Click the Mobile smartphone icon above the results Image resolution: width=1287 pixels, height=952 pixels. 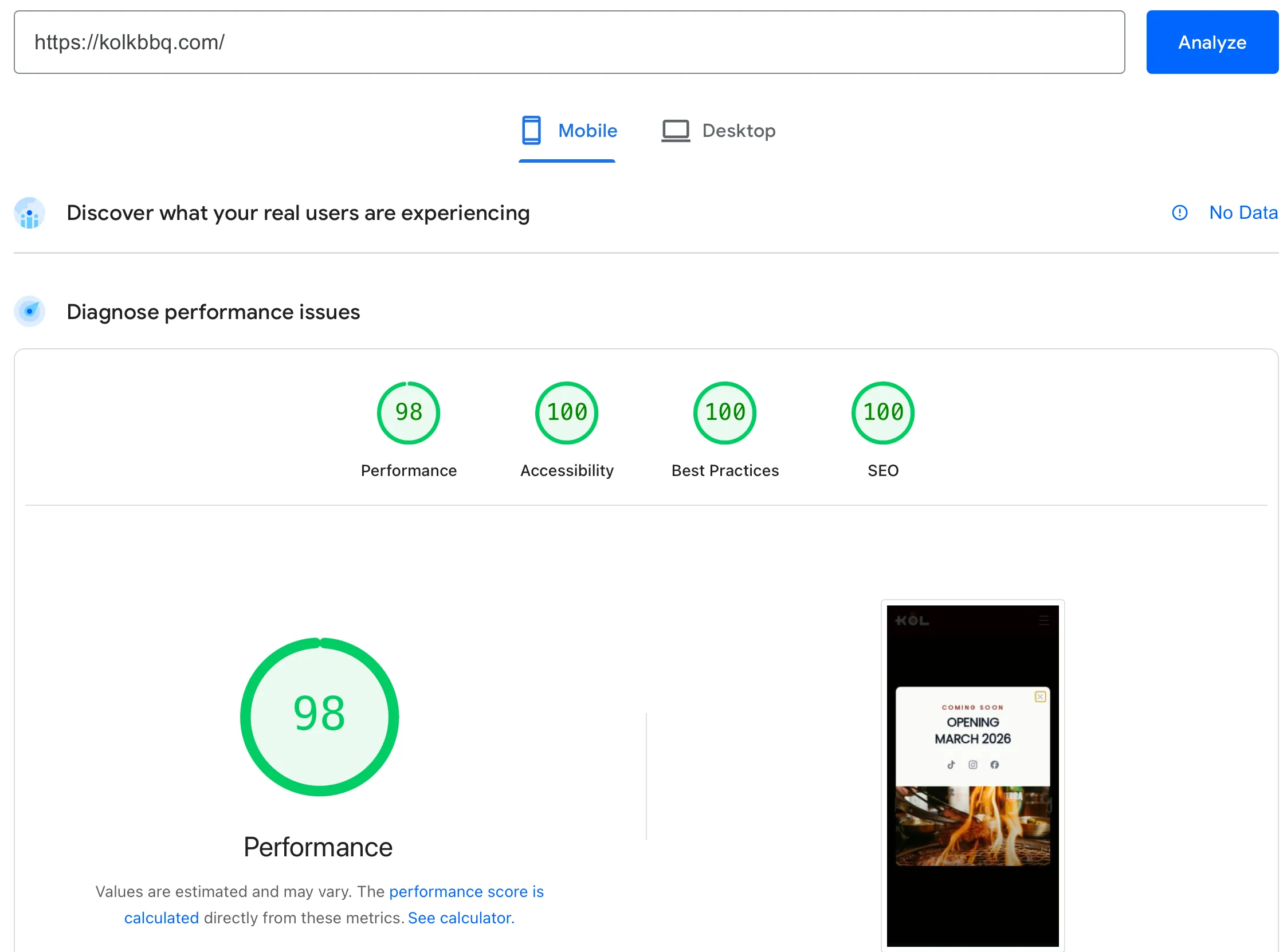point(531,130)
